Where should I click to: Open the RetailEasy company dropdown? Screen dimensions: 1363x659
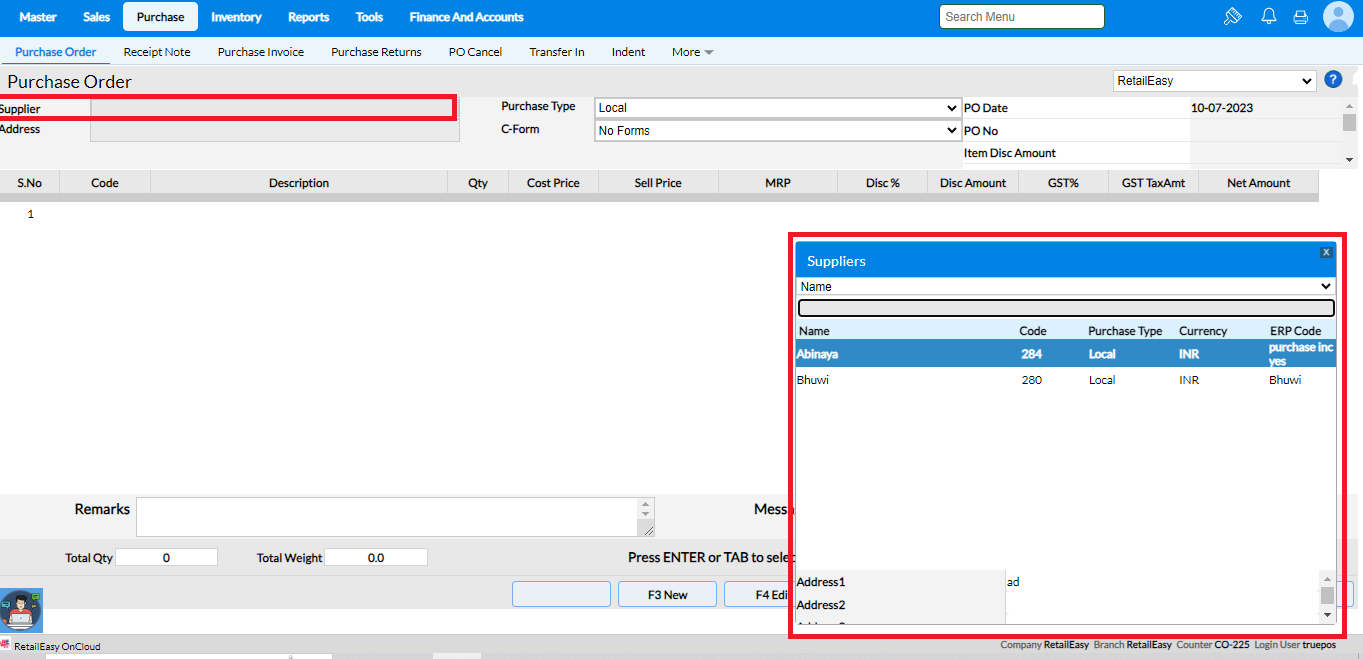click(1215, 81)
